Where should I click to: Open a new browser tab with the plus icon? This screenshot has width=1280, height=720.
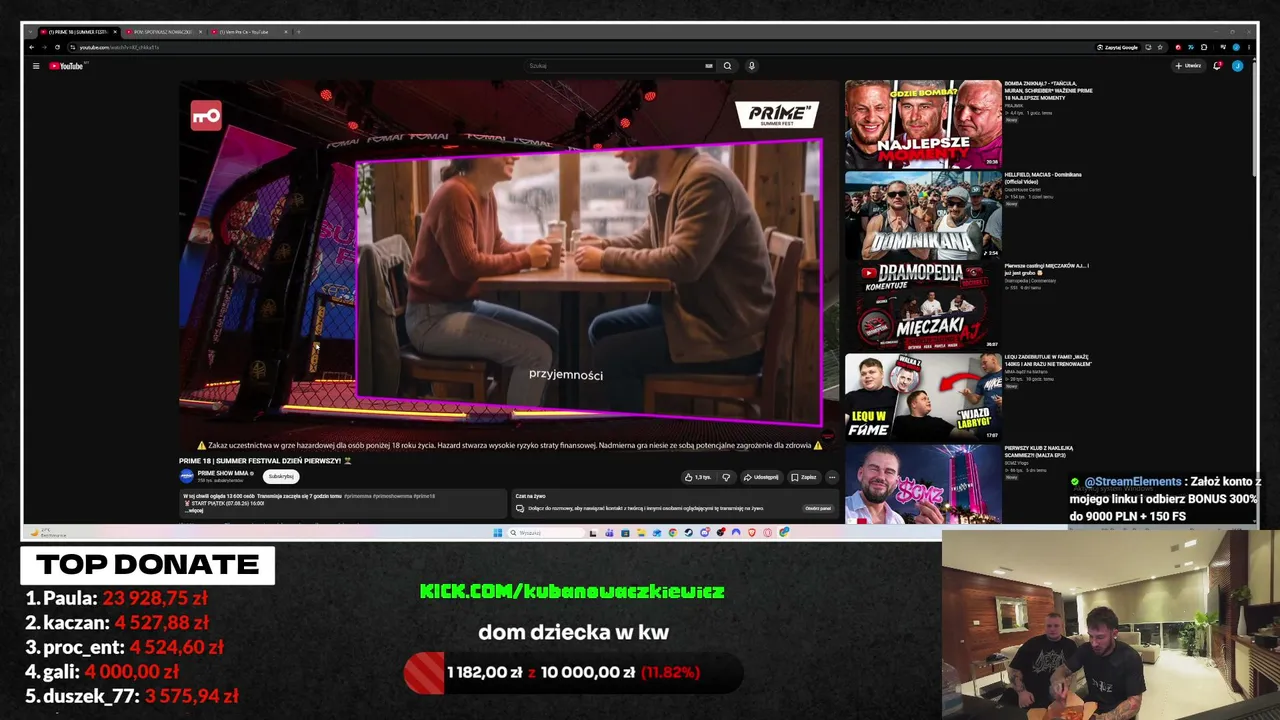click(x=298, y=32)
